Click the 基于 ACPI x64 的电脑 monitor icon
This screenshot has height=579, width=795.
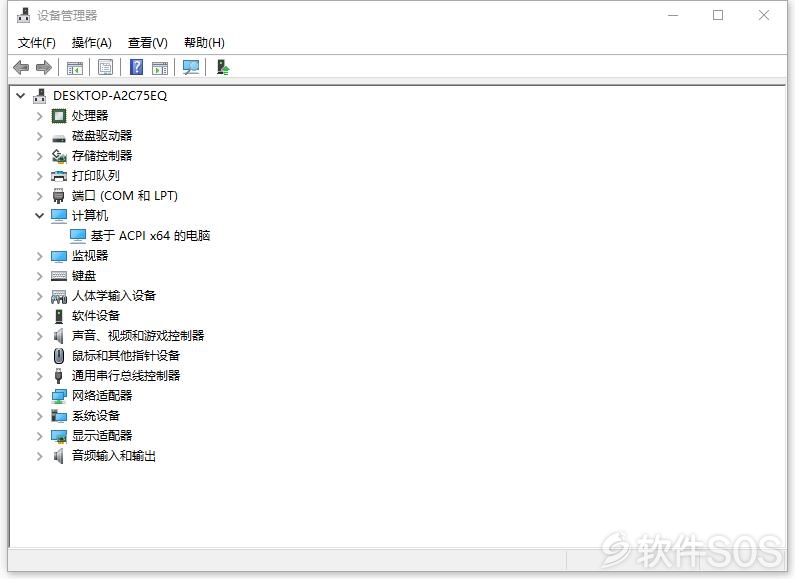tap(78, 236)
